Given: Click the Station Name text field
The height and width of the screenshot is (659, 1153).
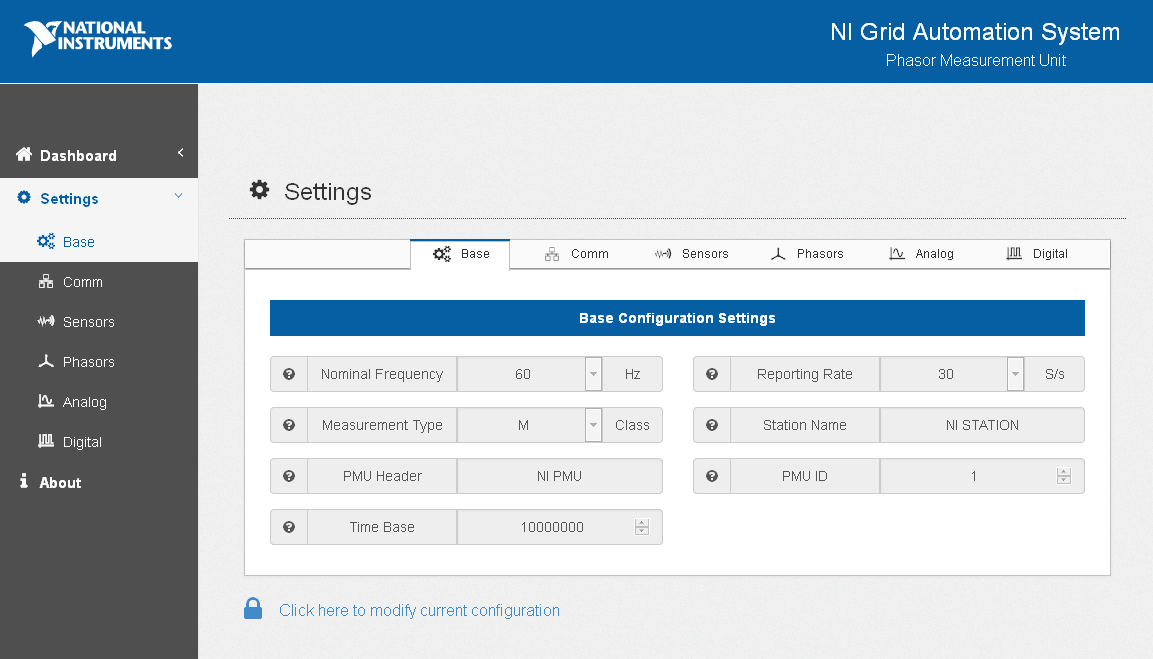Looking at the screenshot, I should [982, 425].
